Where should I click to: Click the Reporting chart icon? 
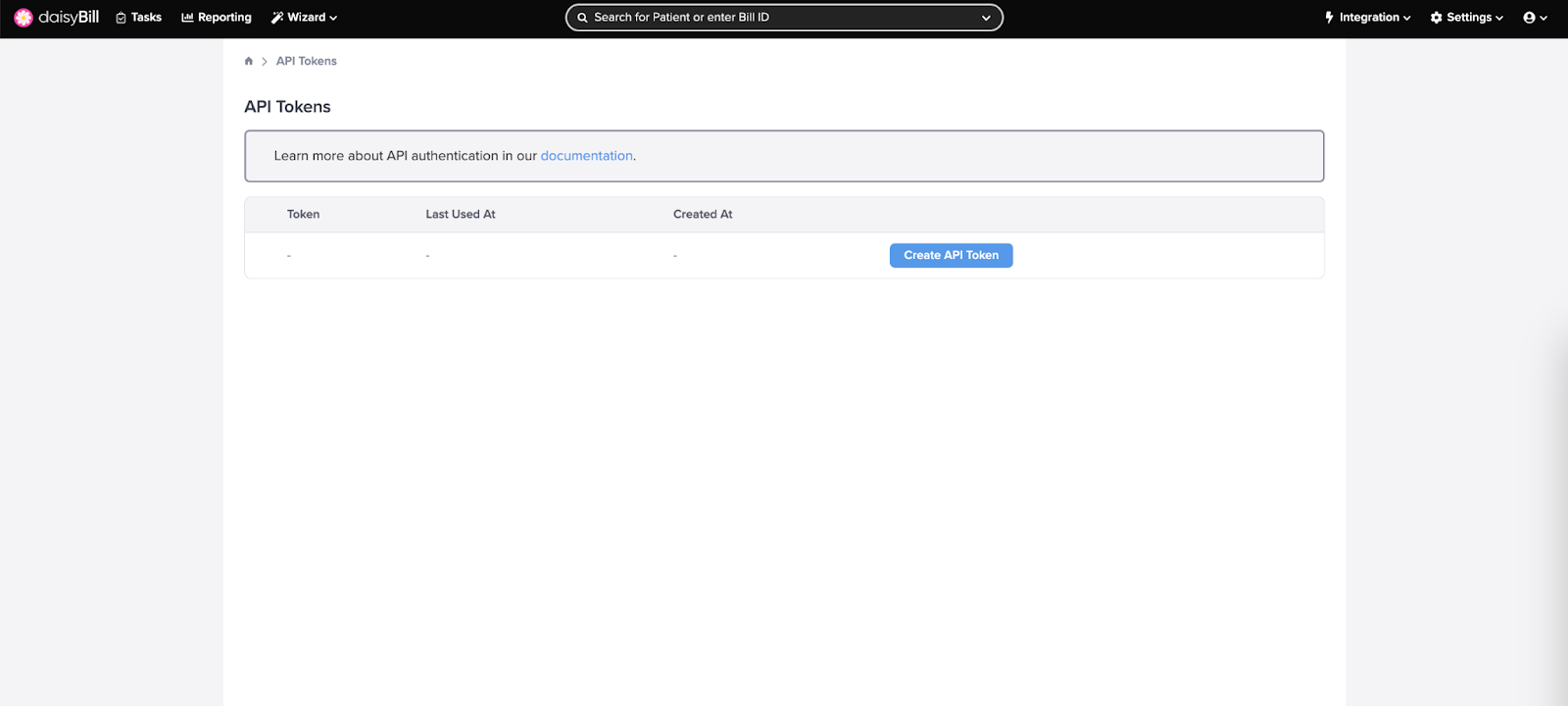point(187,18)
